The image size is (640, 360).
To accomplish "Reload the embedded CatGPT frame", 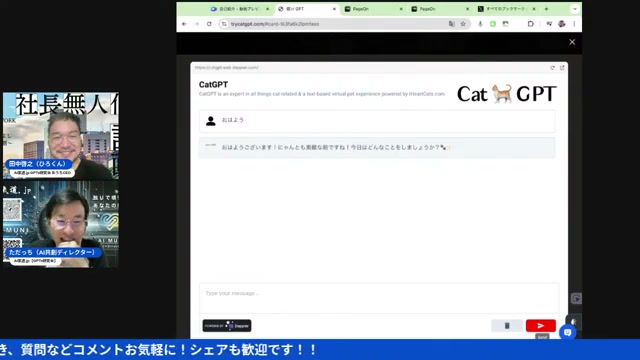I will (552, 68).
